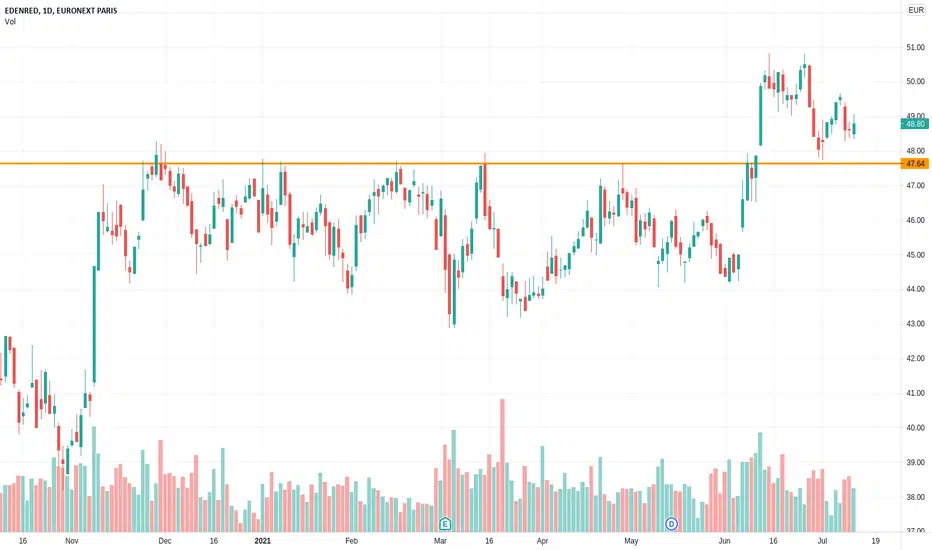Click the Jul label on time axis

pyautogui.click(x=822, y=540)
